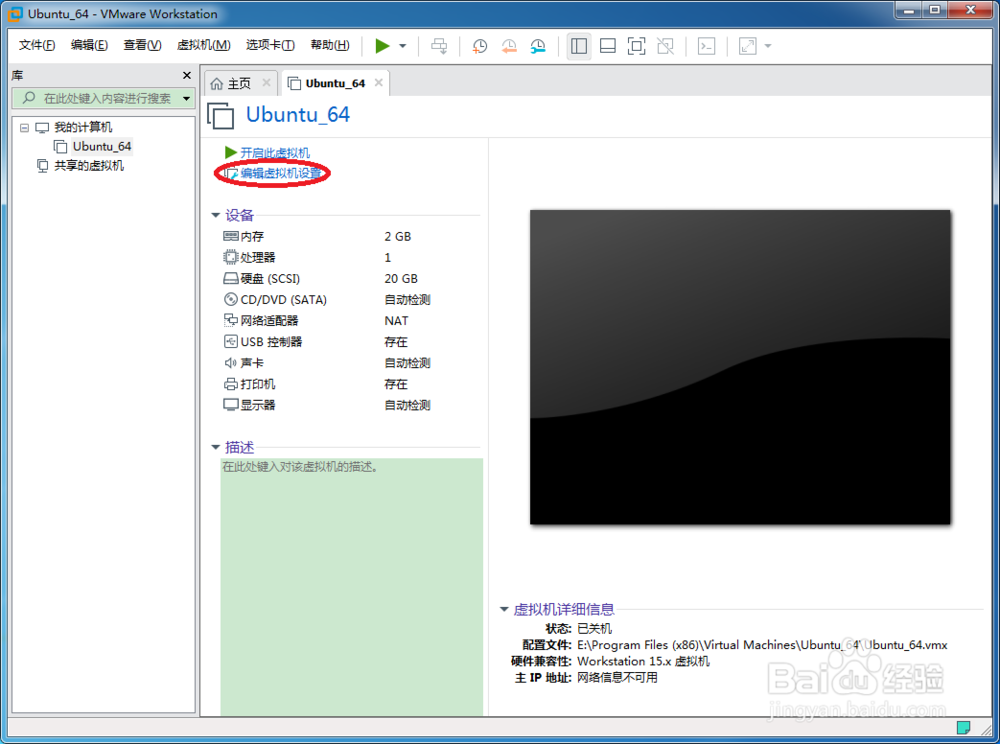Open the snapshot manager toolbar icon

coord(538,46)
